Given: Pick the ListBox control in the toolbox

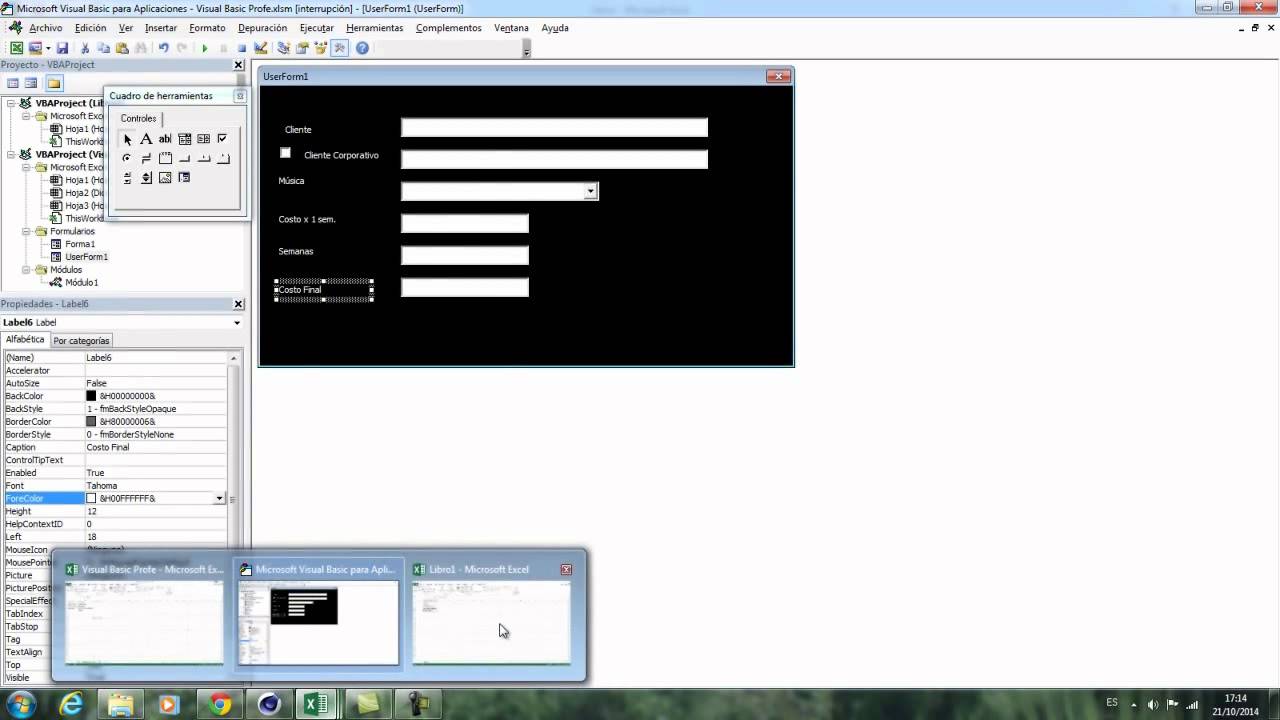Looking at the screenshot, I should tap(204, 139).
